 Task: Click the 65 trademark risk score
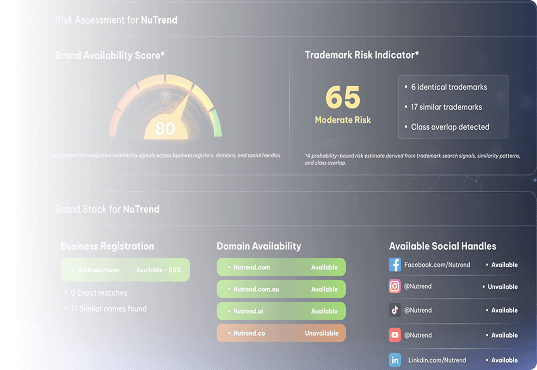click(343, 97)
